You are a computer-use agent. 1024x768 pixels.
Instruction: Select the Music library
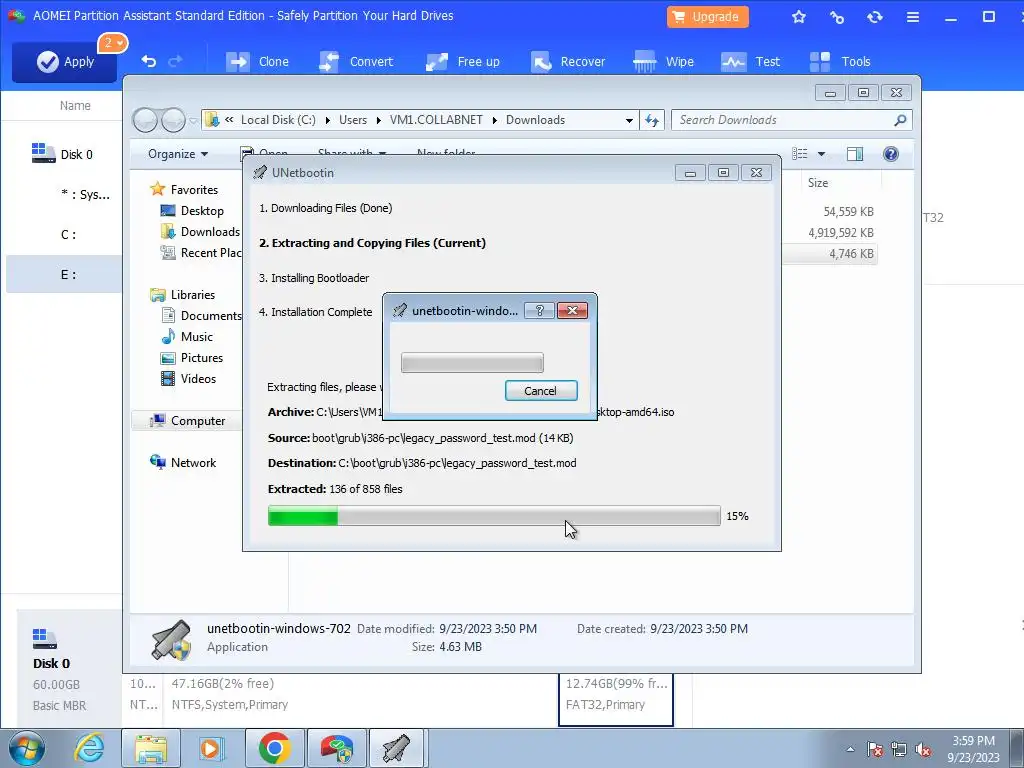click(197, 337)
